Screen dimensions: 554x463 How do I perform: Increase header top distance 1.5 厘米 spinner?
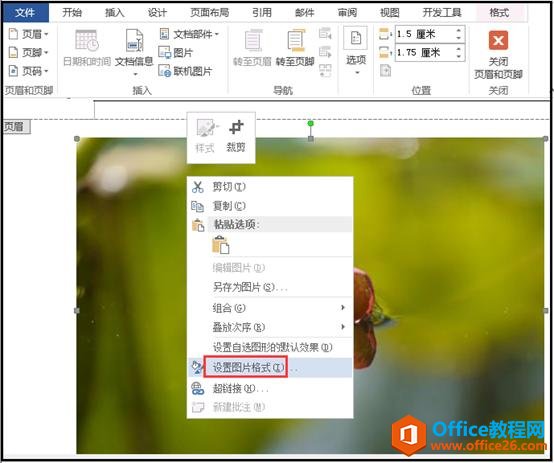point(459,30)
